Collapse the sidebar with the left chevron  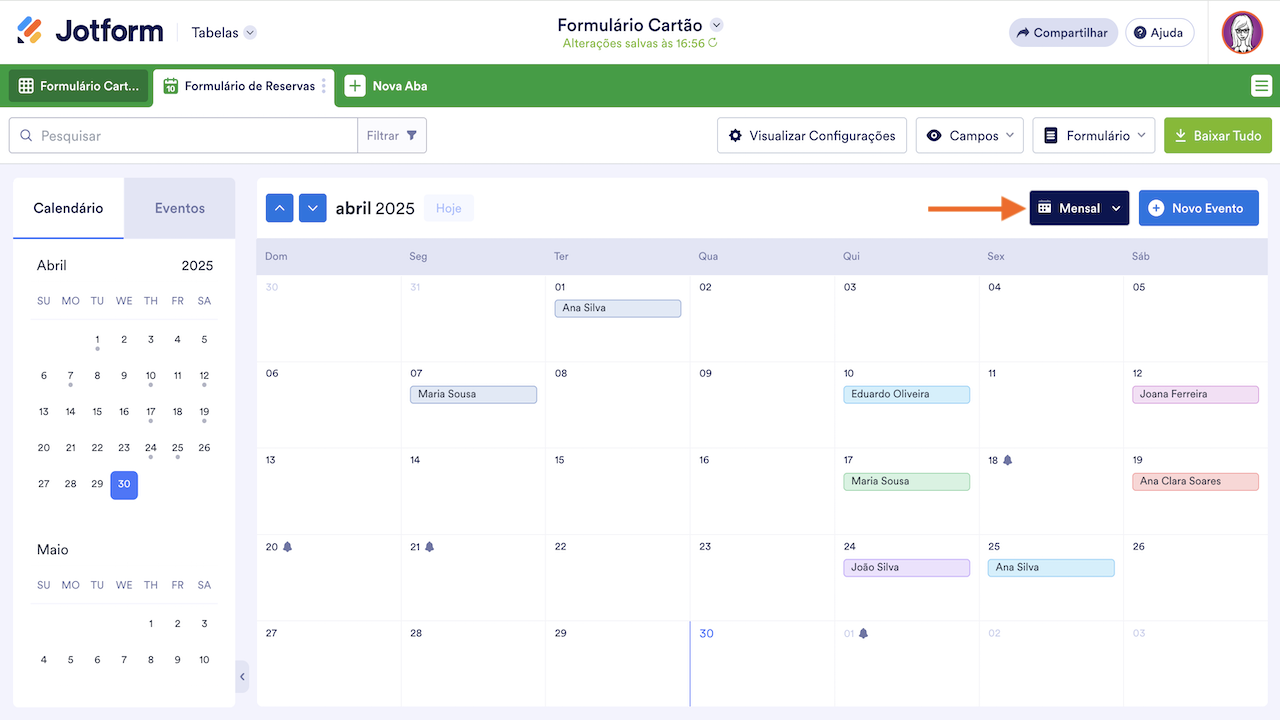[x=242, y=677]
